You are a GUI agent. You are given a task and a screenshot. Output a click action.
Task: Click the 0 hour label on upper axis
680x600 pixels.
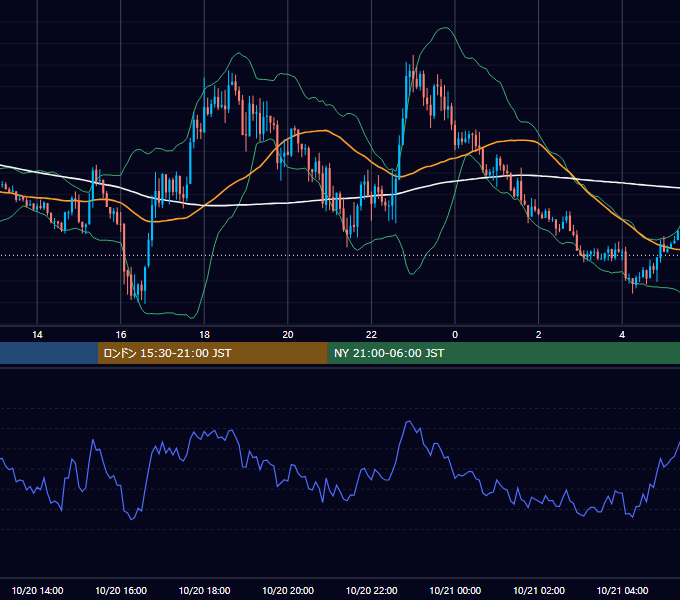455,335
